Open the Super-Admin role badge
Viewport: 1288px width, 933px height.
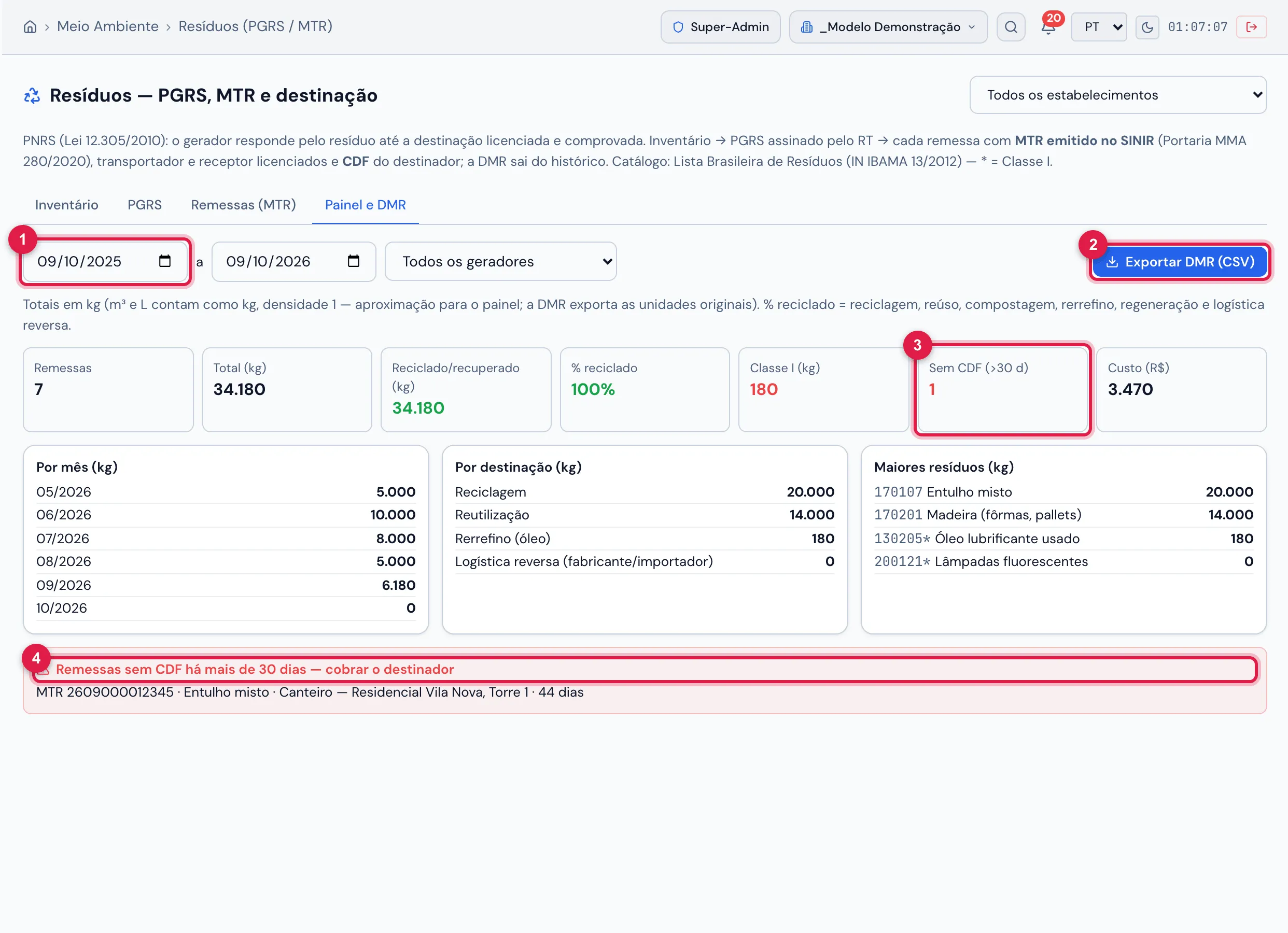pos(721,26)
